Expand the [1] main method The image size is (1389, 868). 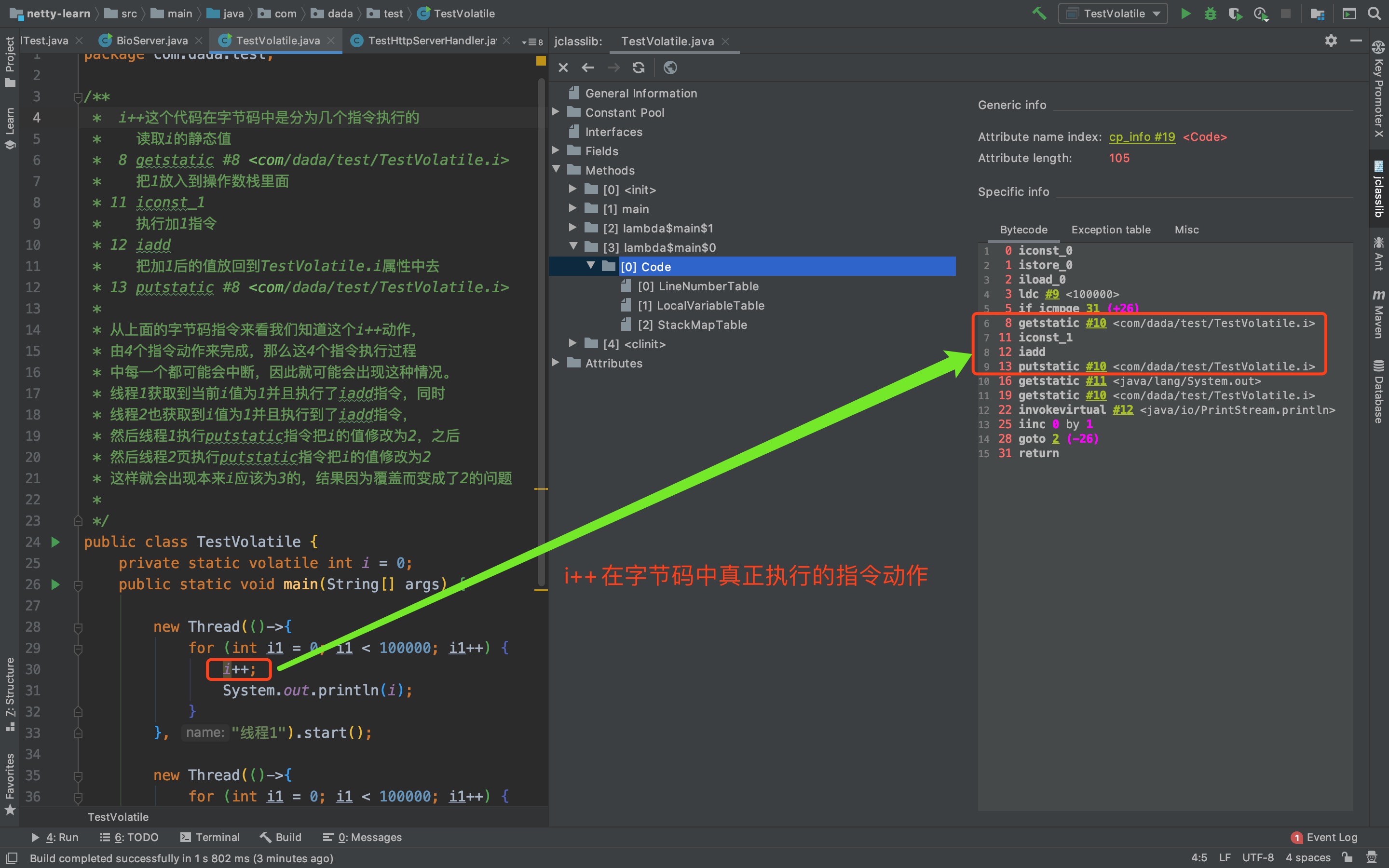[573, 208]
